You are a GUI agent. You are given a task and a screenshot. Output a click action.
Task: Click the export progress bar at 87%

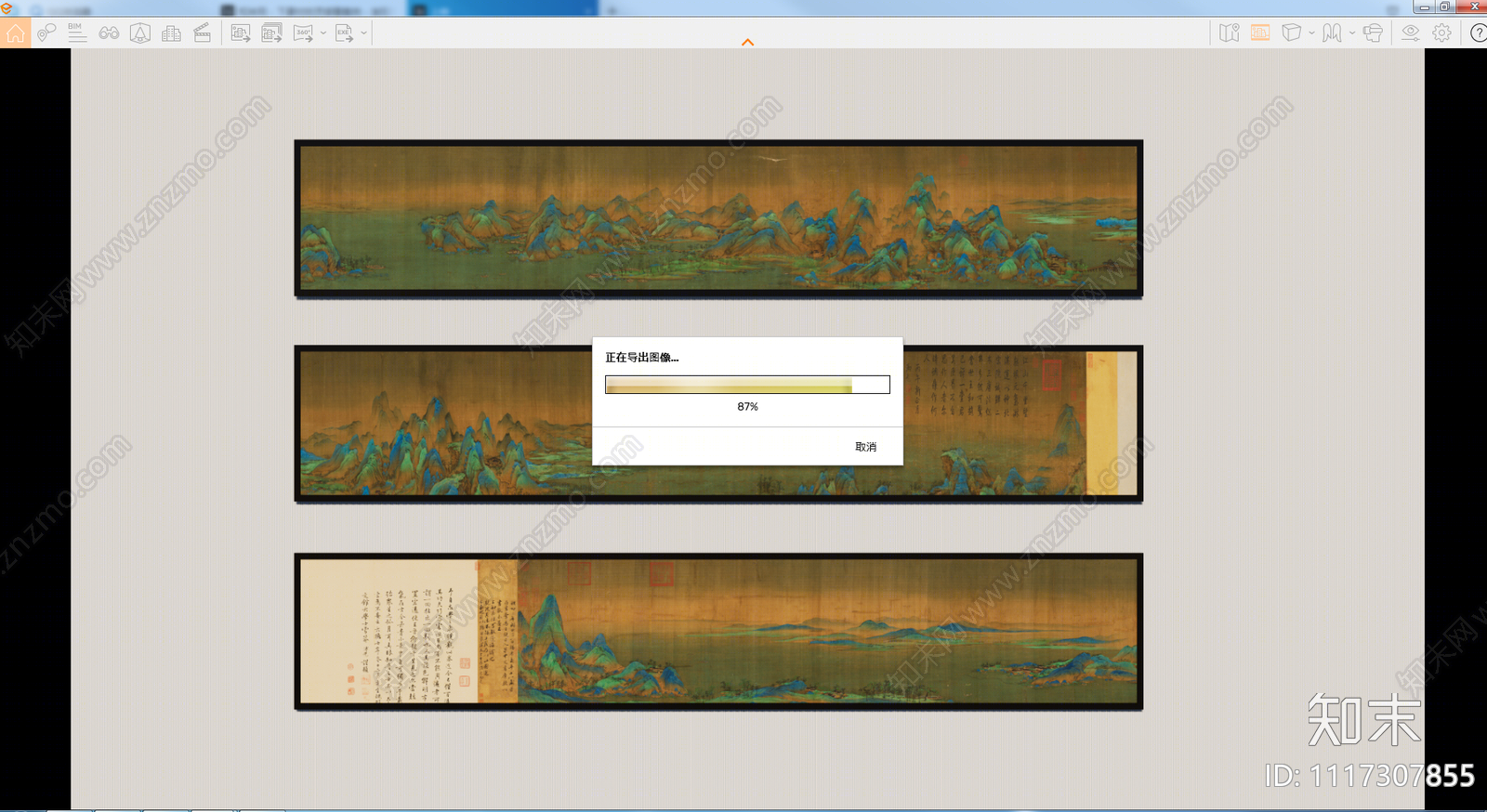747,385
